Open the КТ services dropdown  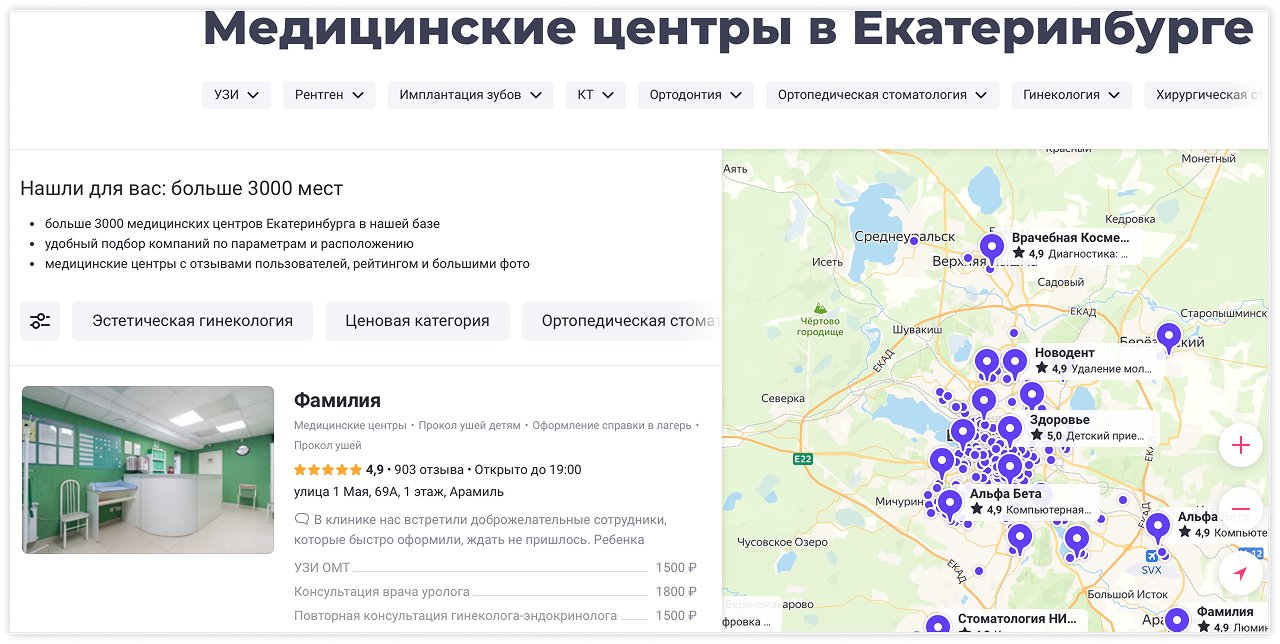tap(595, 95)
